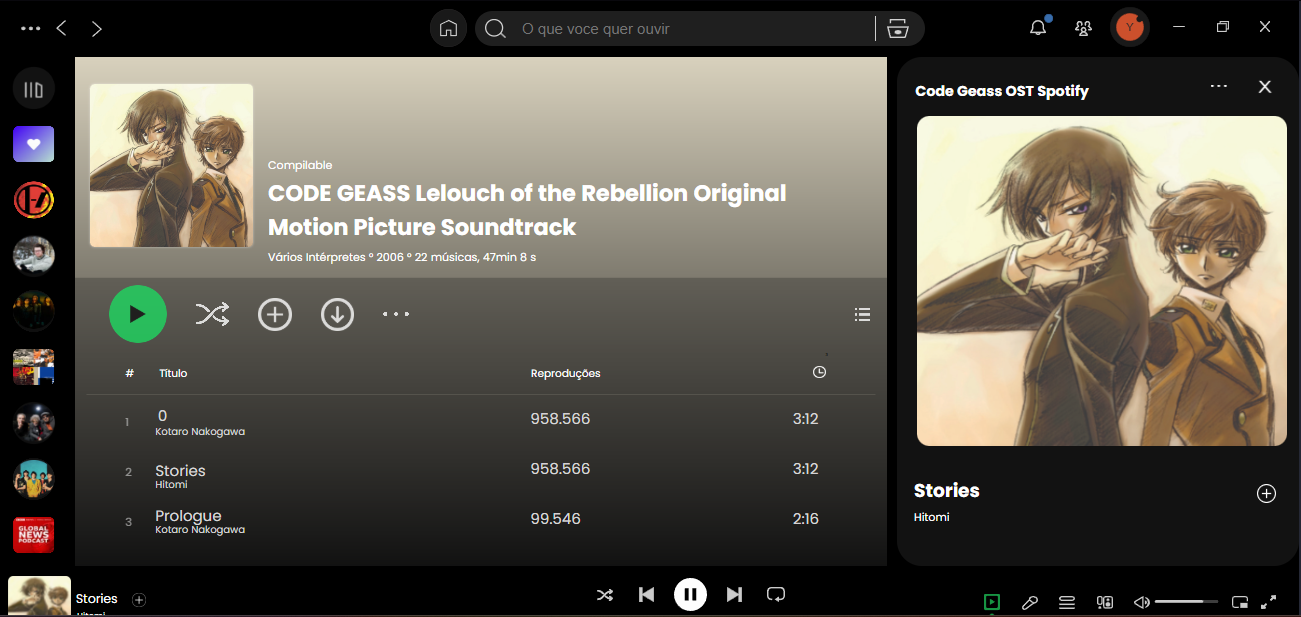The height and width of the screenshot is (617, 1301).
Task: Download the Code Geass soundtrack album
Action: coord(337,314)
